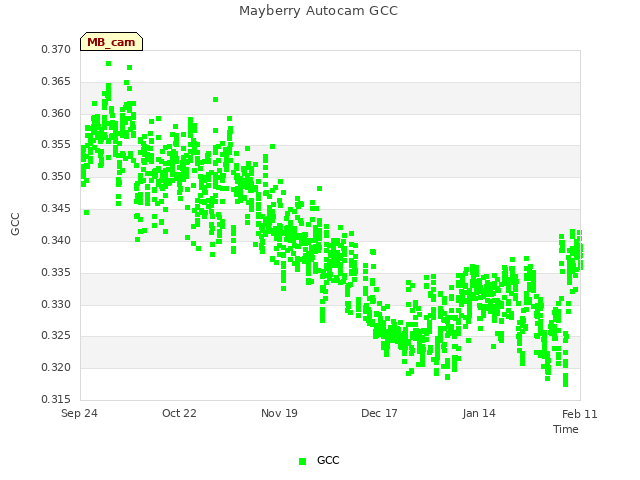Click the Jan 14 x-axis label
The image size is (640, 480).
(x=479, y=413)
